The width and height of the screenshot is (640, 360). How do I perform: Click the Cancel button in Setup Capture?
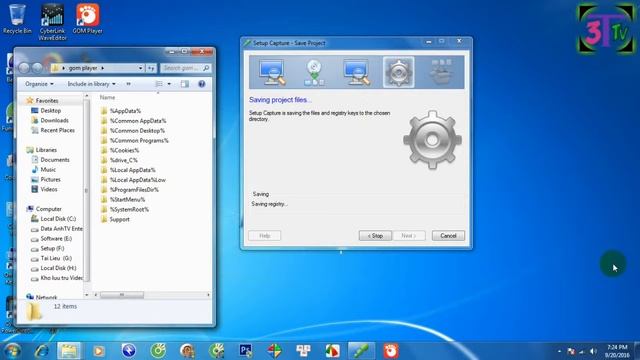tap(448, 236)
